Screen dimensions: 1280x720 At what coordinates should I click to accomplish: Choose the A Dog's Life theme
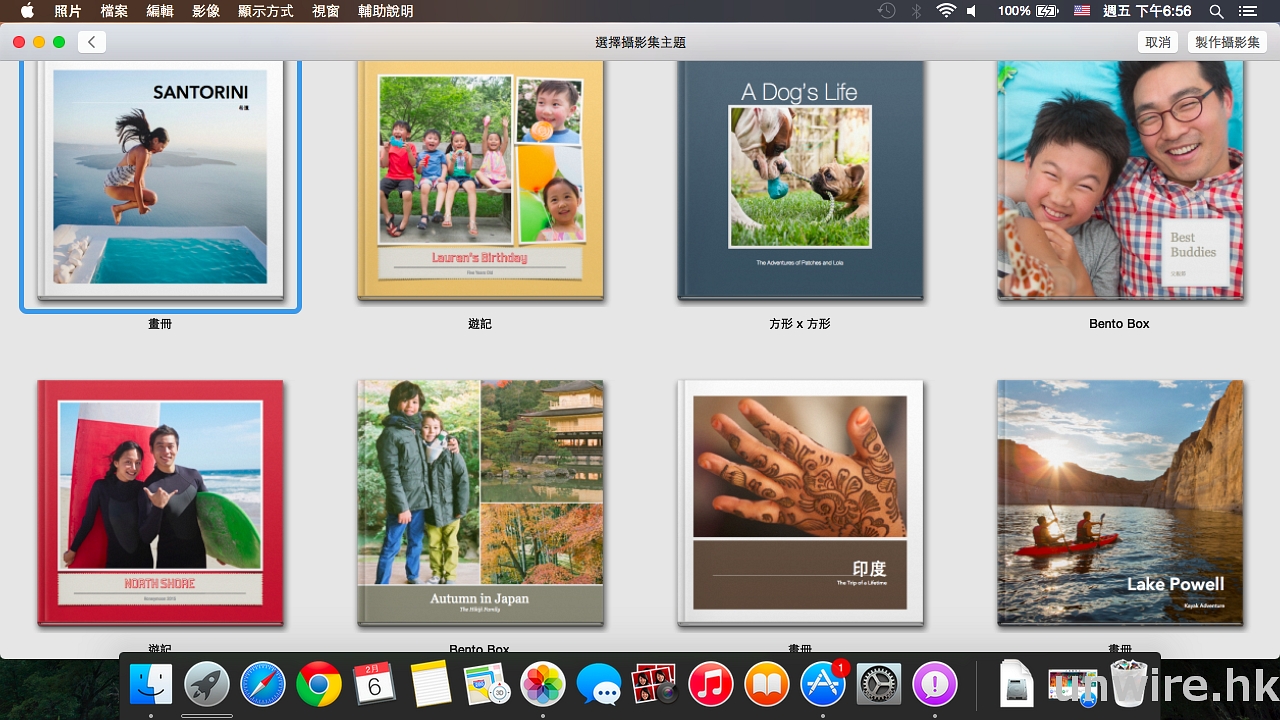(800, 180)
